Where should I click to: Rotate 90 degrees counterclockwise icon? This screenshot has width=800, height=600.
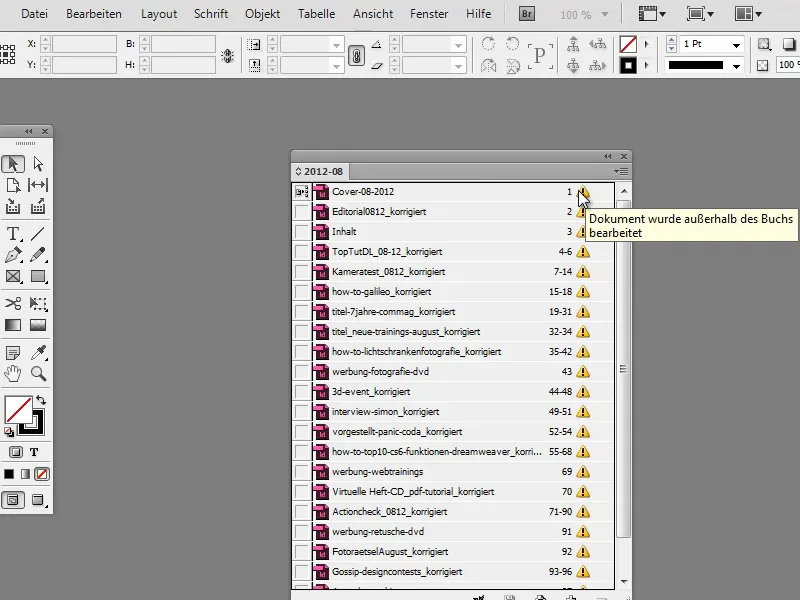[513, 44]
